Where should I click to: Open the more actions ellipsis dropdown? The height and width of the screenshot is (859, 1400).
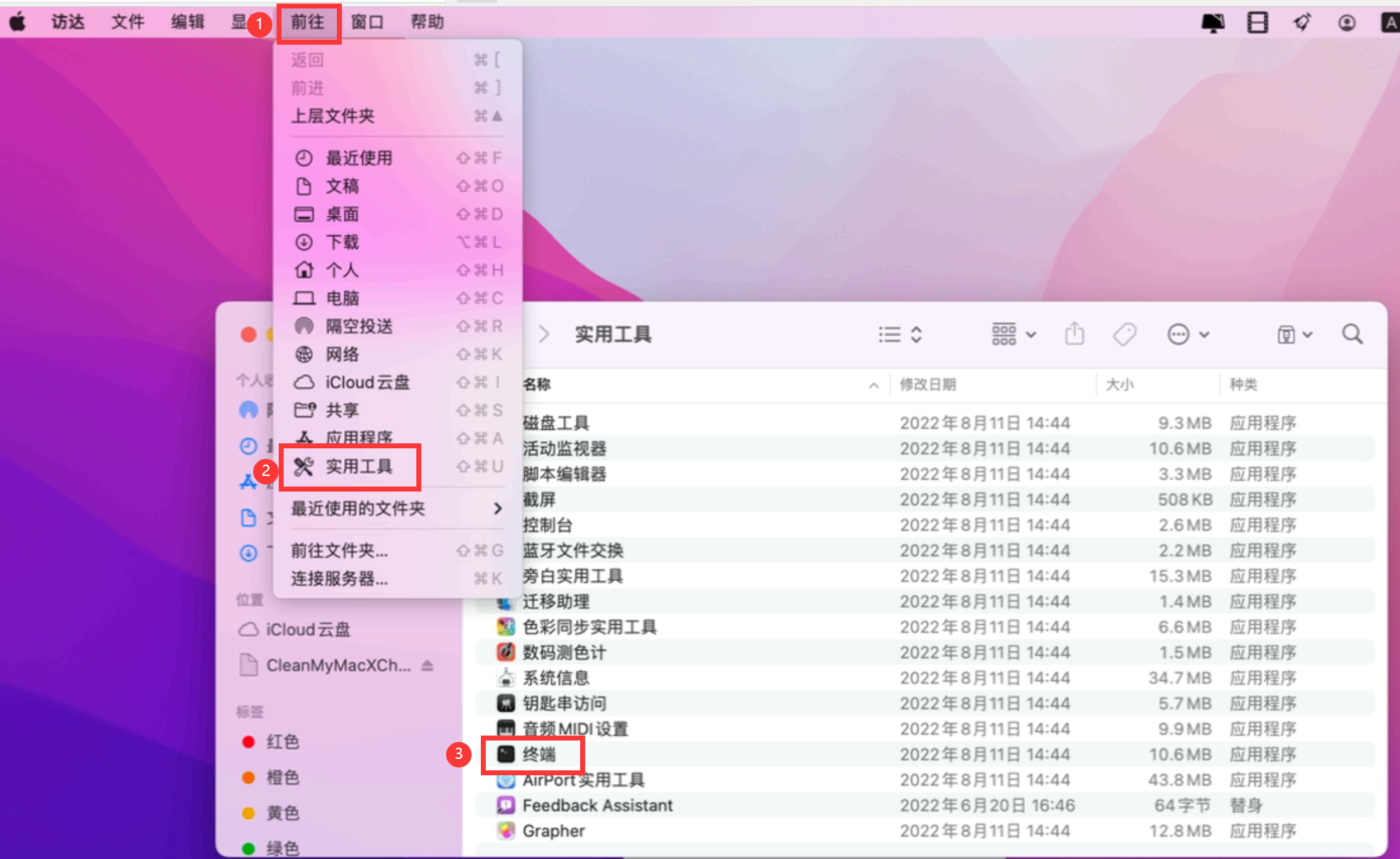(x=1187, y=334)
